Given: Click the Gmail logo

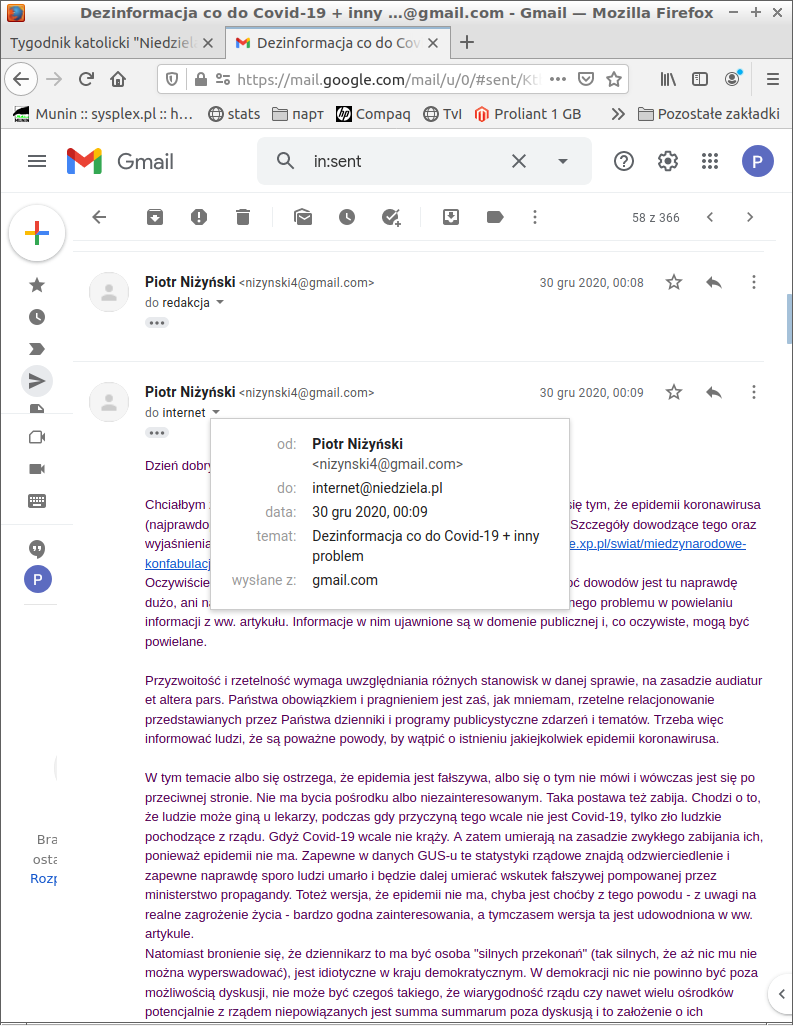Looking at the screenshot, I should coord(120,161).
